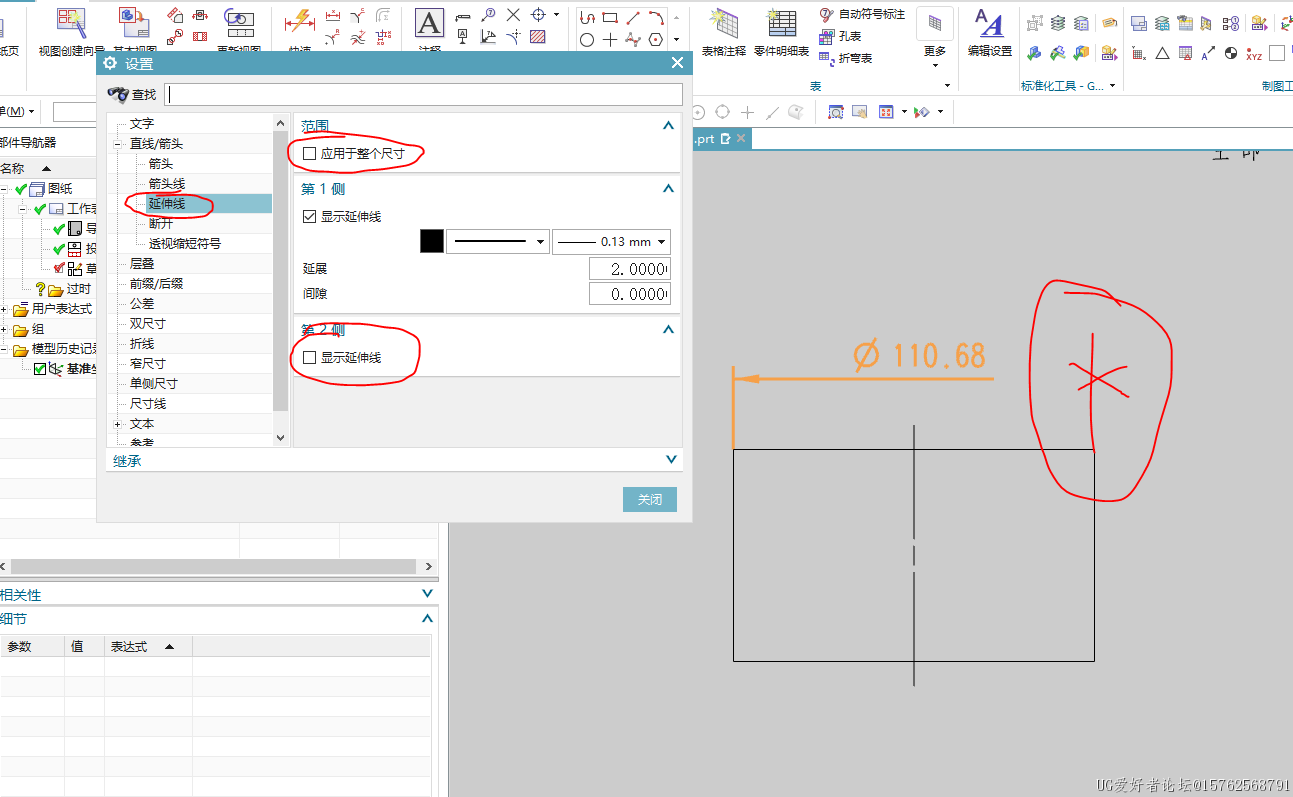The image size is (1293, 797).
Task: Click the 110.68 diameter dimension text
Action: click(x=920, y=356)
